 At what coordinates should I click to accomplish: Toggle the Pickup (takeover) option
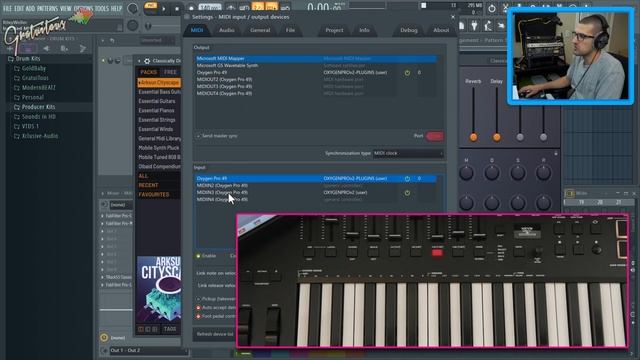pyautogui.click(x=198, y=299)
